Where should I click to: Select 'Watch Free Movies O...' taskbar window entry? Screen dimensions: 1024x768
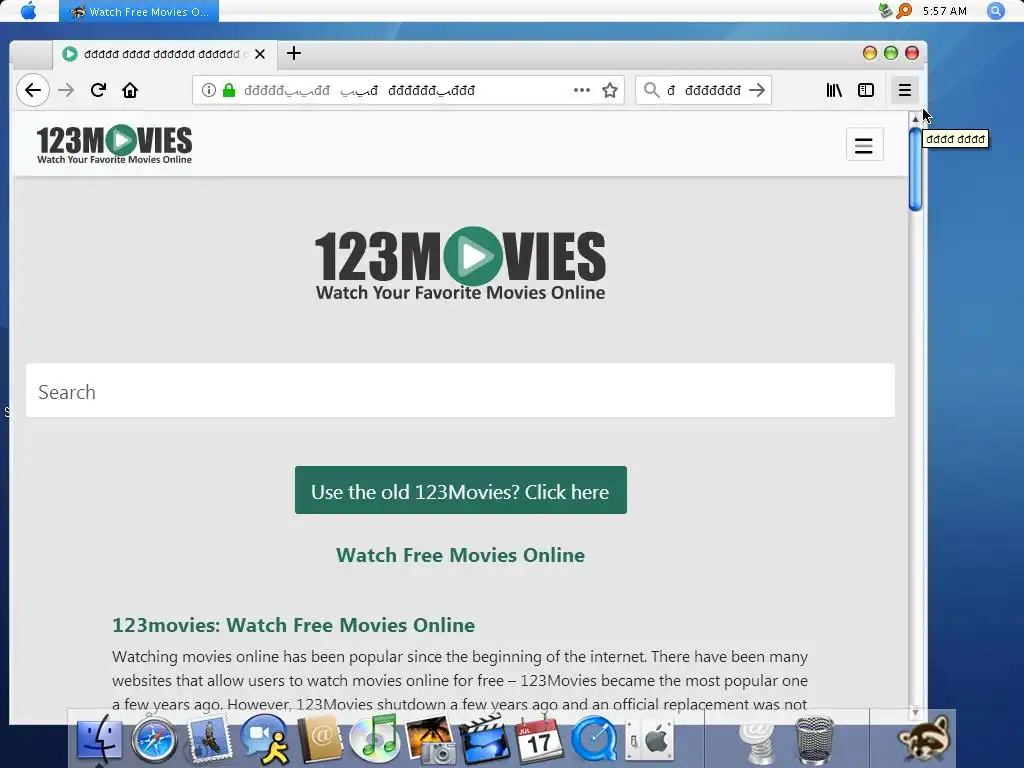[x=139, y=11]
